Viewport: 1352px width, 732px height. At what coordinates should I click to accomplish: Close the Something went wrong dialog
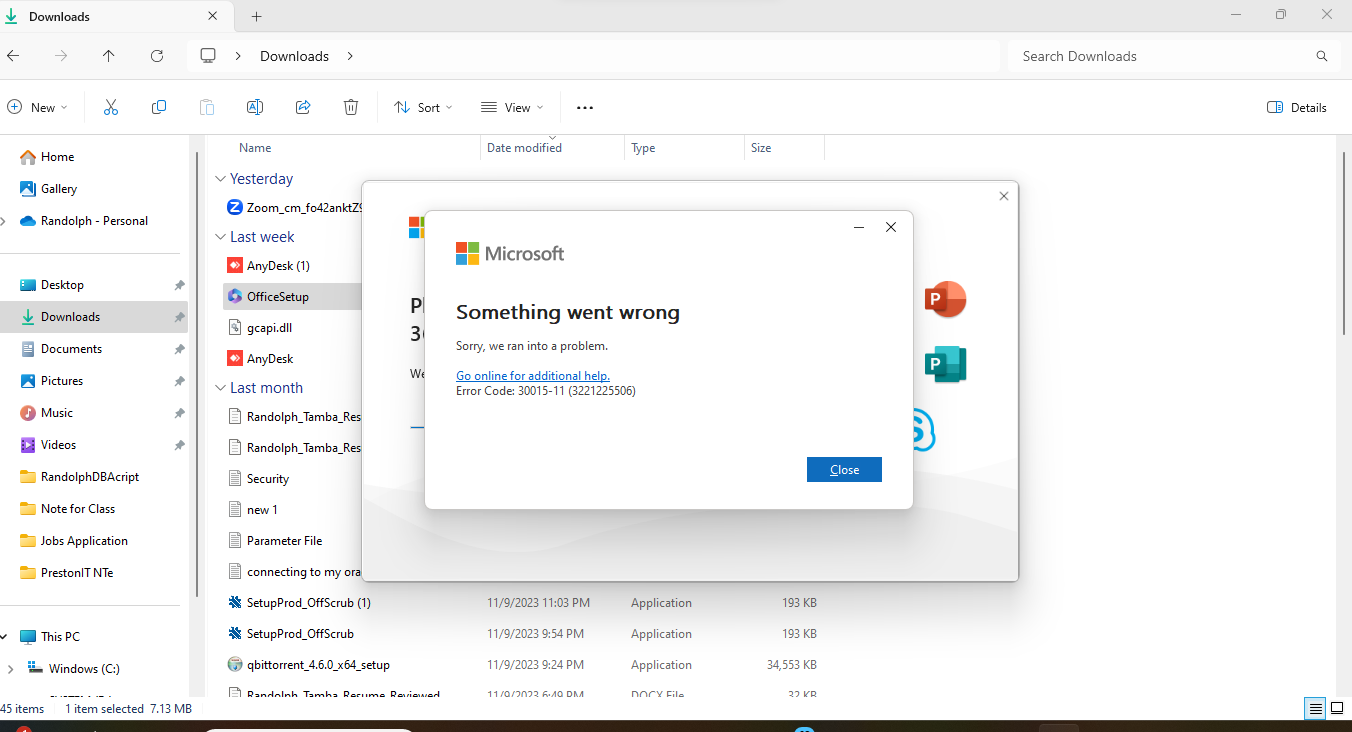pyautogui.click(x=844, y=469)
